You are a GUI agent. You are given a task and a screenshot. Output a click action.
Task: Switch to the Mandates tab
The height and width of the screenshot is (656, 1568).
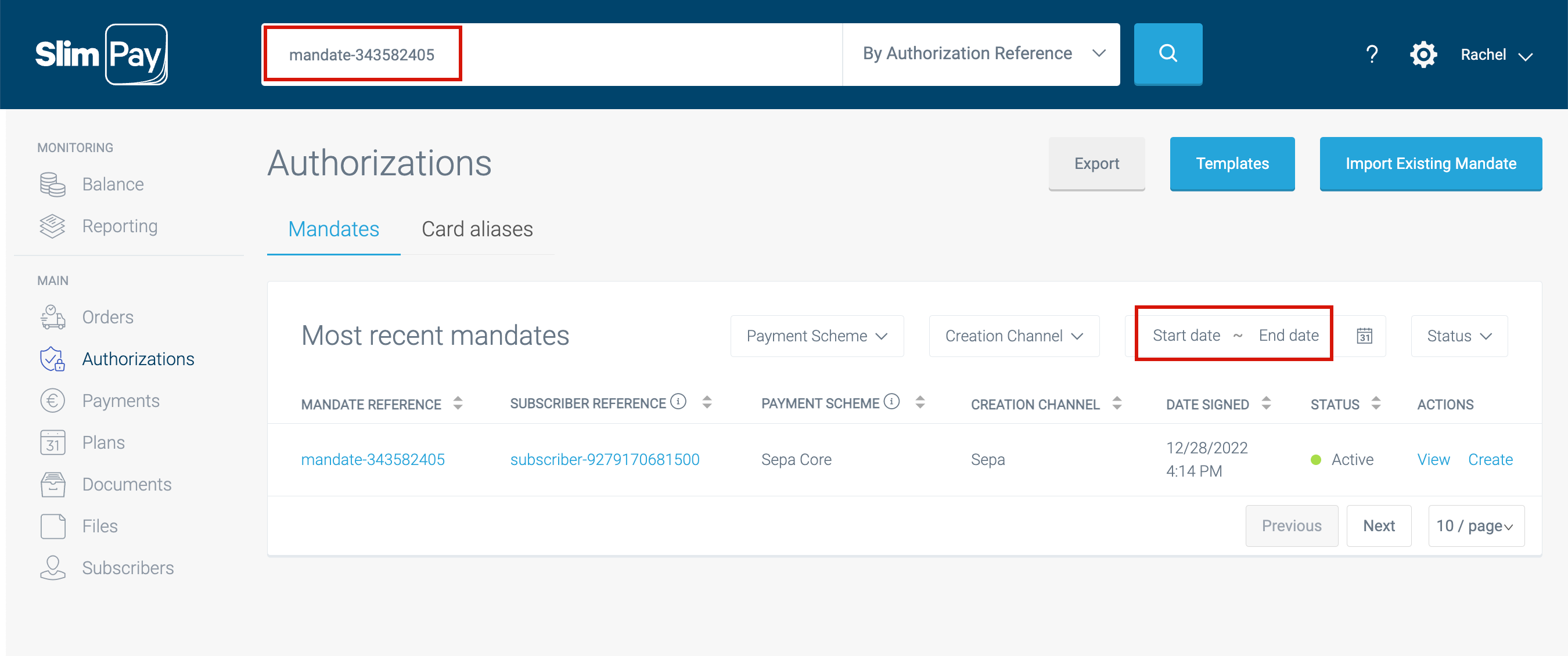(x=333, y=229)
